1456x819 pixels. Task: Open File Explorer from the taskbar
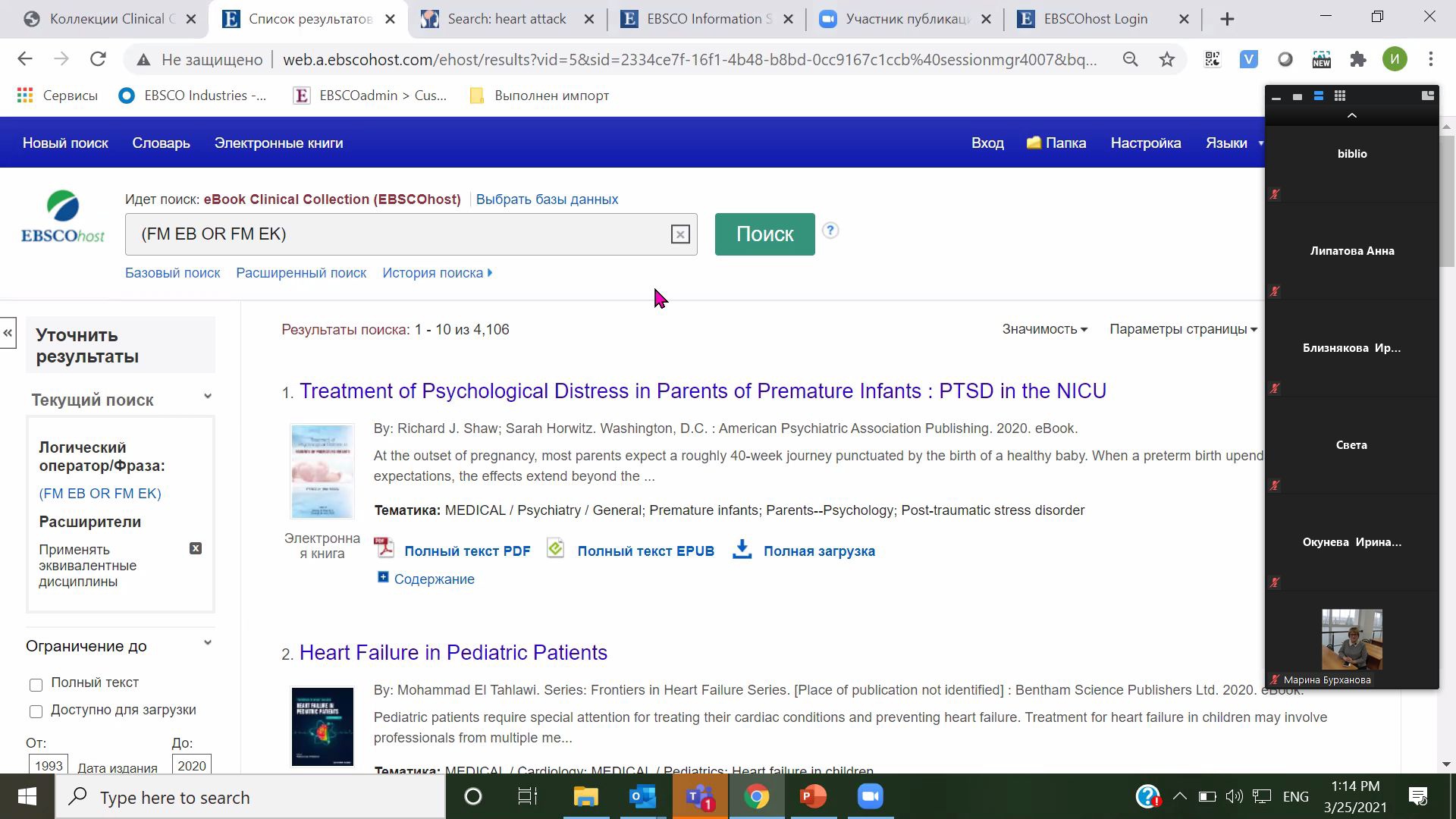[585, 797]
